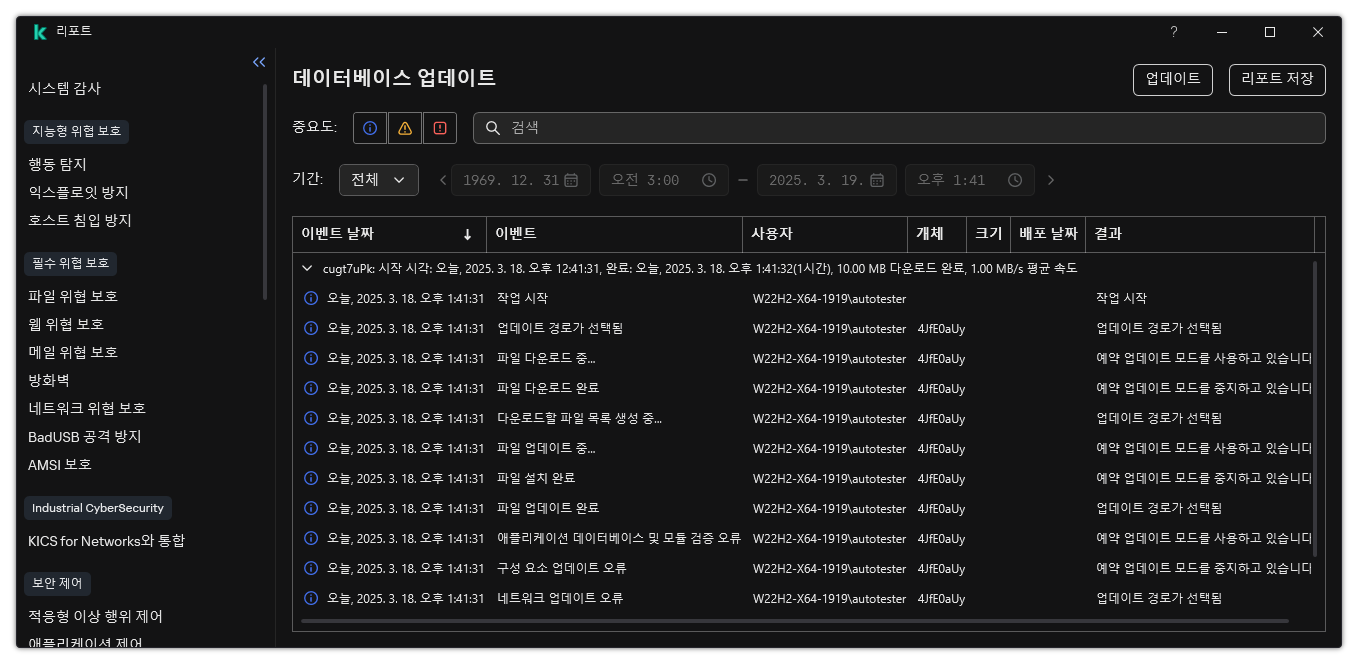Click the info icon on the 작업 시작 event row
The width and height of the screenshot is (1358, 664).
(x=310, y=298)
